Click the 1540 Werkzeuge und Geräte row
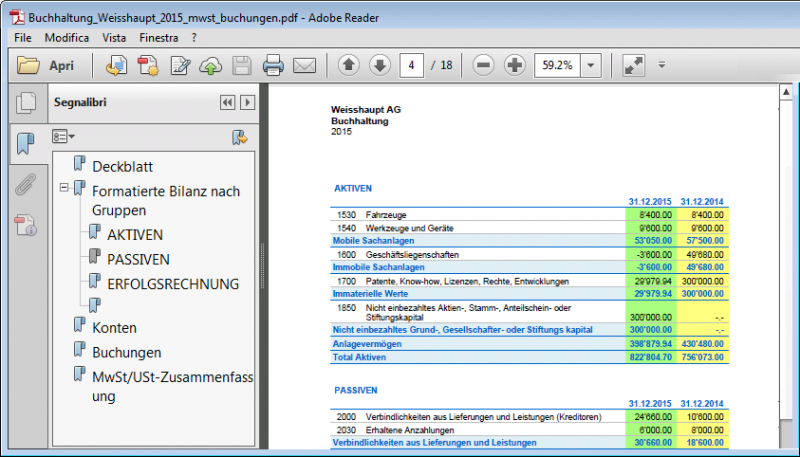800x457 pixels. (529, 228)
